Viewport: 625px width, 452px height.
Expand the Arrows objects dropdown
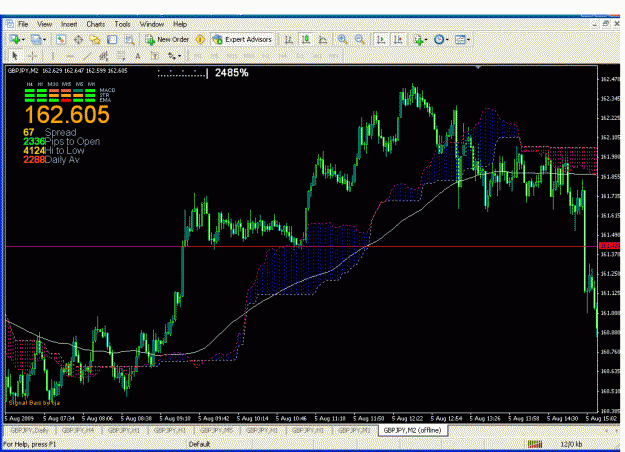pos(179,56)
